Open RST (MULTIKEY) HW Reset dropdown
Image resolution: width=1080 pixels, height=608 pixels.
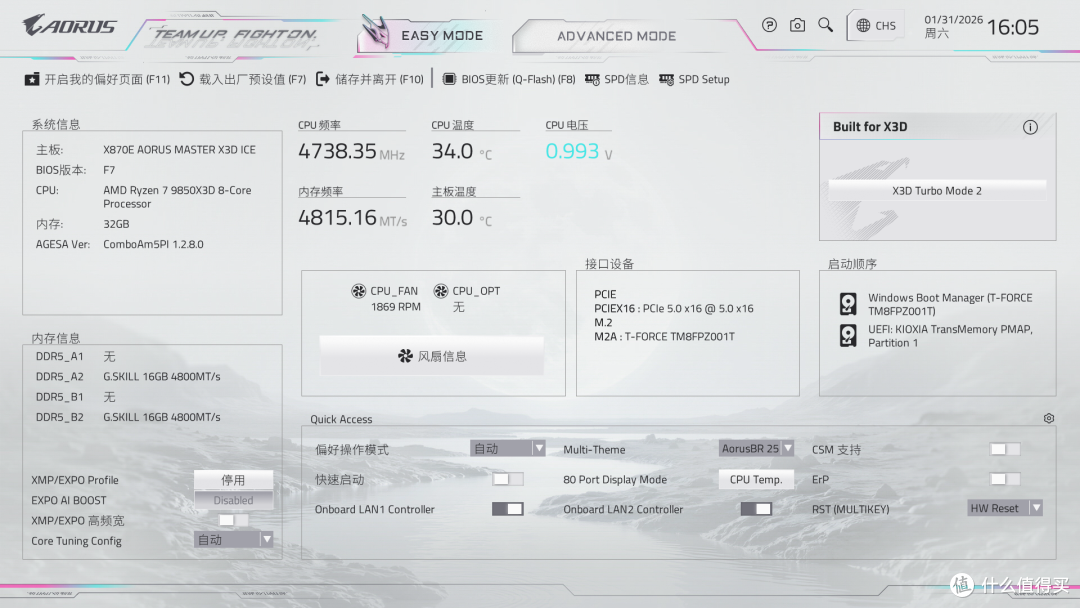coord(1004,508)
